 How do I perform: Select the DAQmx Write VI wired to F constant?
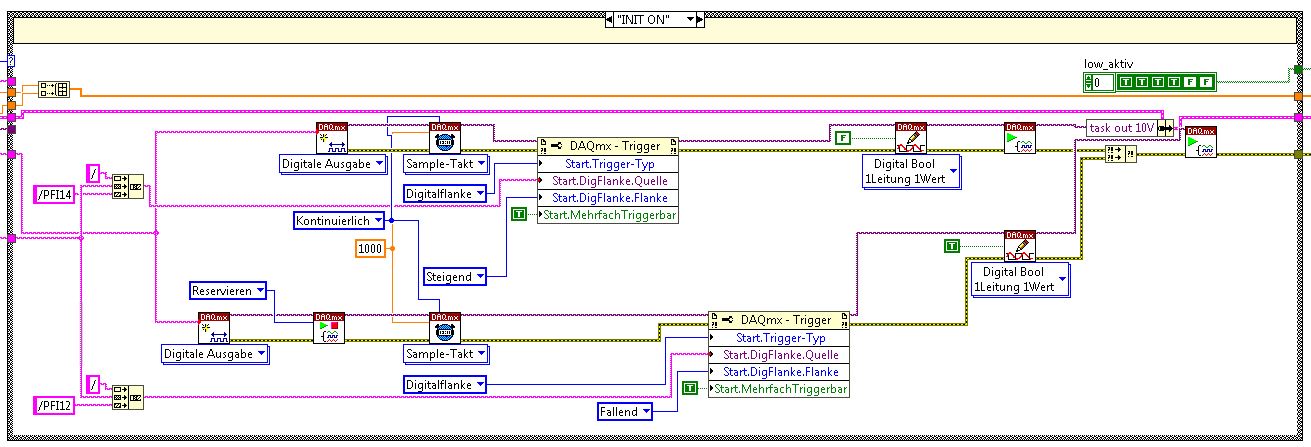click(910, 138)
